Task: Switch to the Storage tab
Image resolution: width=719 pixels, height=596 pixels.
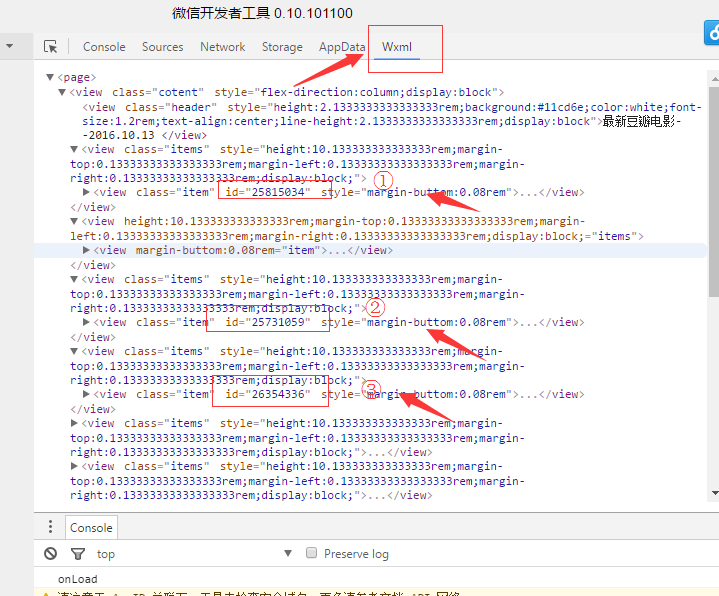Action: tap(282, 47)
